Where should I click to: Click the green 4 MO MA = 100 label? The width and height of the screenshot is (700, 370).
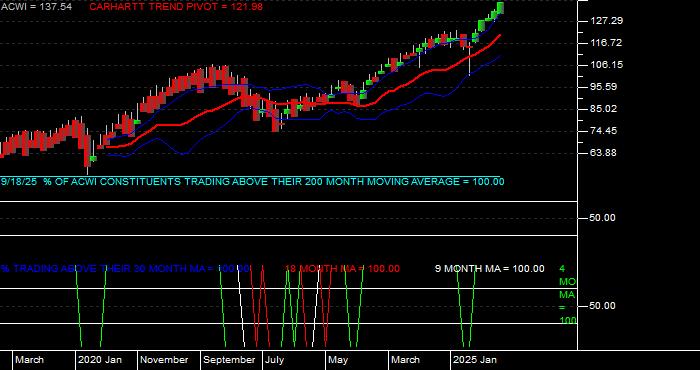pos(567,295)
